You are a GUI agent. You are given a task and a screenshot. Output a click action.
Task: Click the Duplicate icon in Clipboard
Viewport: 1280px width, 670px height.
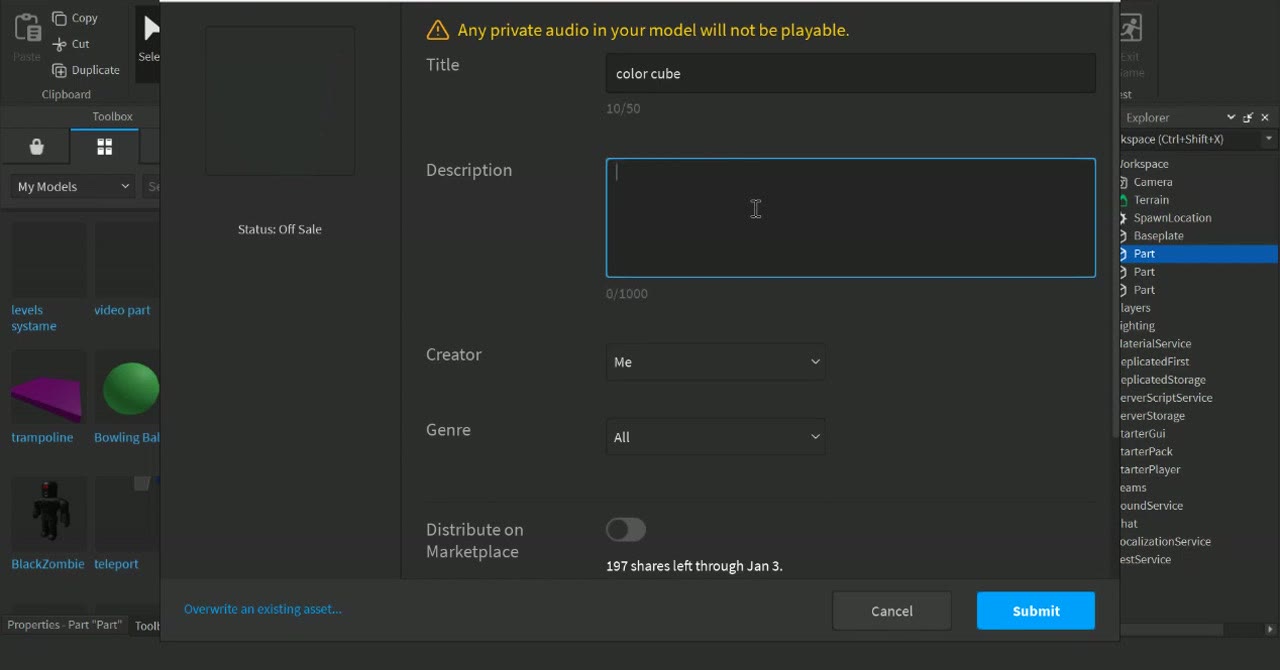coord(59,70)
